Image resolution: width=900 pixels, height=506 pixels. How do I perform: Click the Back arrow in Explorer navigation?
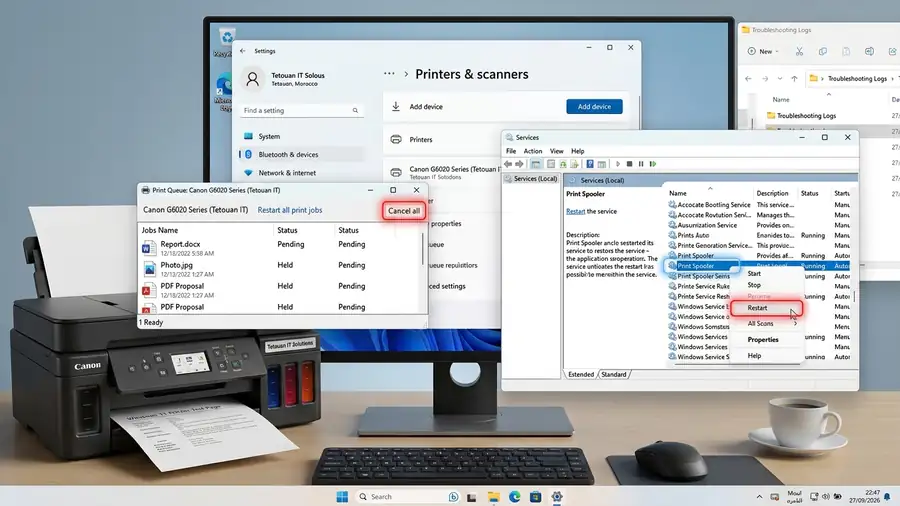(x=748, y=79)
